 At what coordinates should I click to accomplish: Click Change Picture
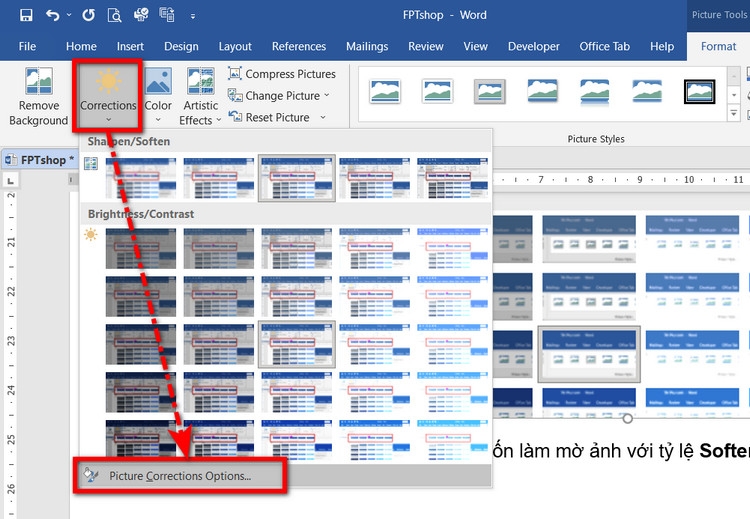274,96
